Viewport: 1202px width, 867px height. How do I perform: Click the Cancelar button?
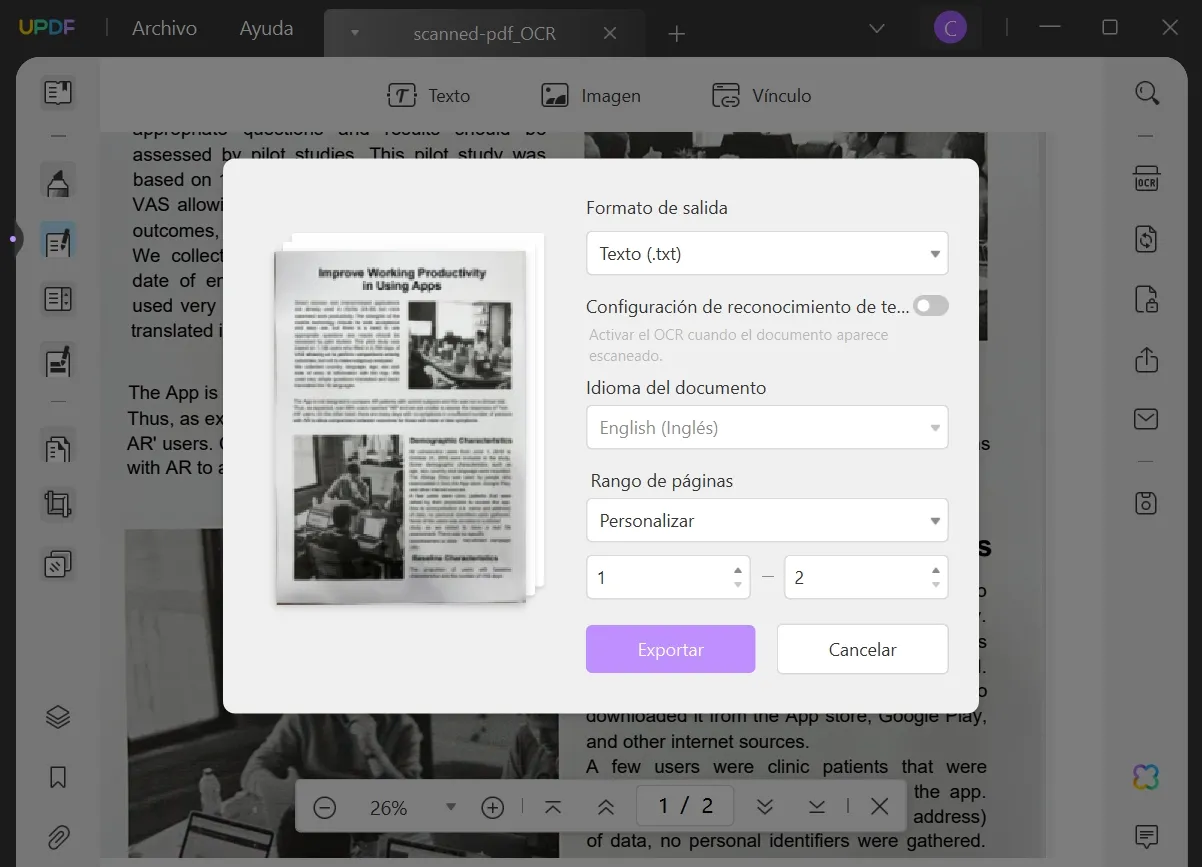(x=862, y=649)
